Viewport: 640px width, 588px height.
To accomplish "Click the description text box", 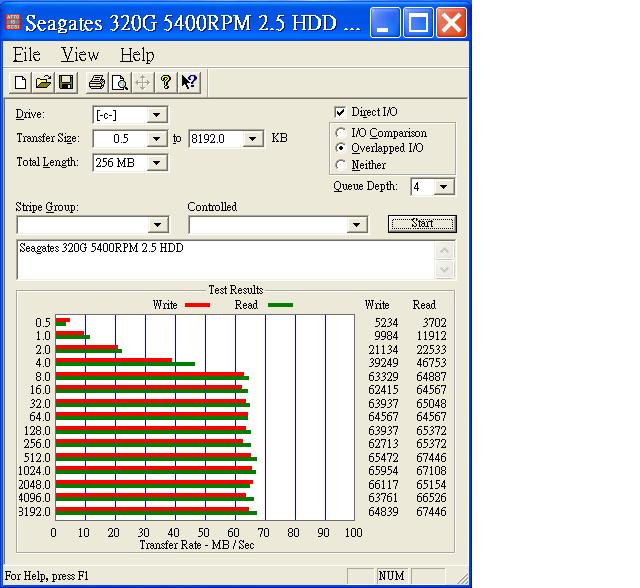I will tap(226, 260).
